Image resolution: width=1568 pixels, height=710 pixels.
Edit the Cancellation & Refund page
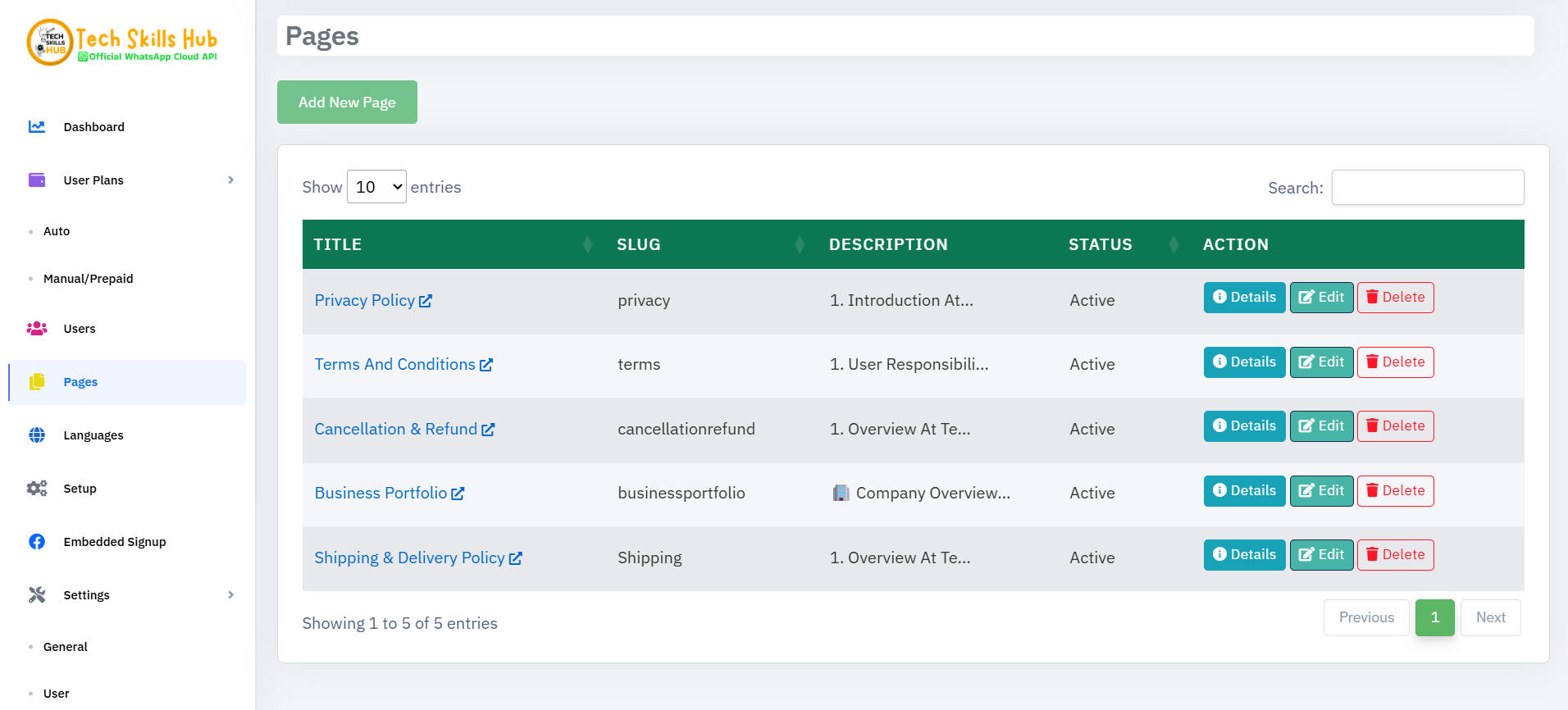[x=1321, y=426]
